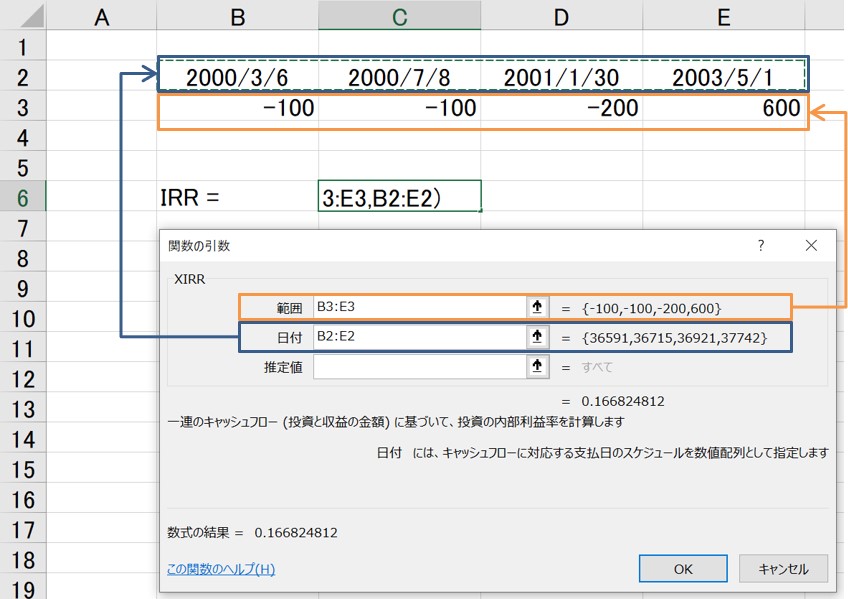848x599 pixels.
Task: Select column C header
Action: click(399, 15)
